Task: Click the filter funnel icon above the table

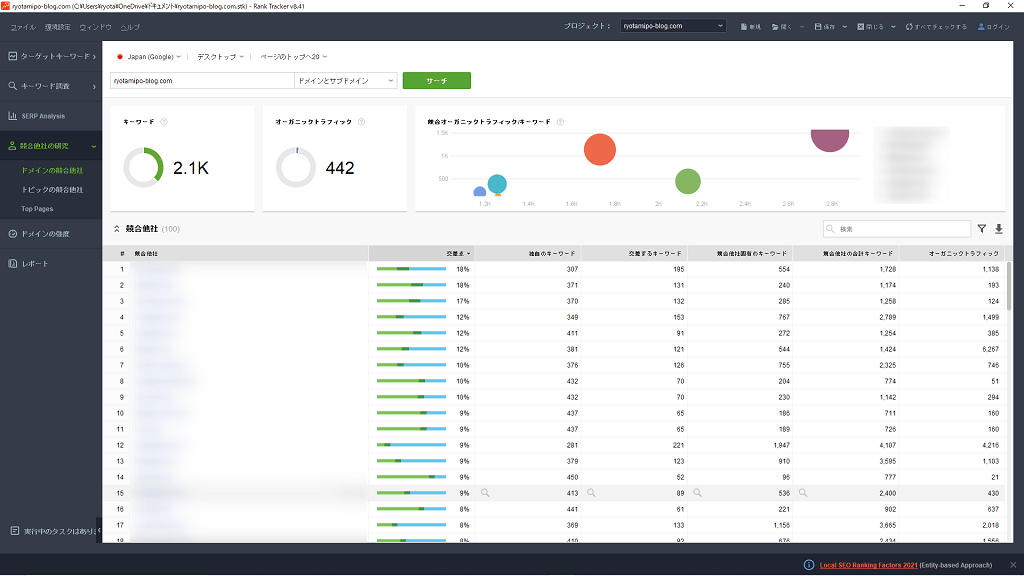Action: [x=982, y=229]
